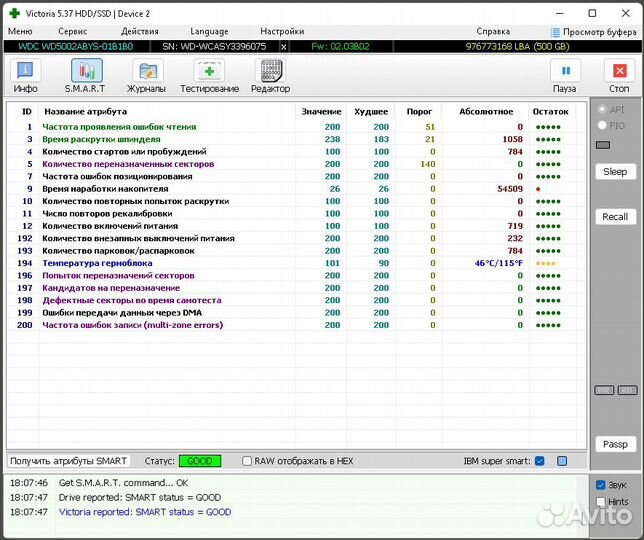Image resolution: width=644 pixels, height=540 pixels.
Task: Switch to the S.M.A.R.T view
Action: pyautogui.click(x=86, y=76)
